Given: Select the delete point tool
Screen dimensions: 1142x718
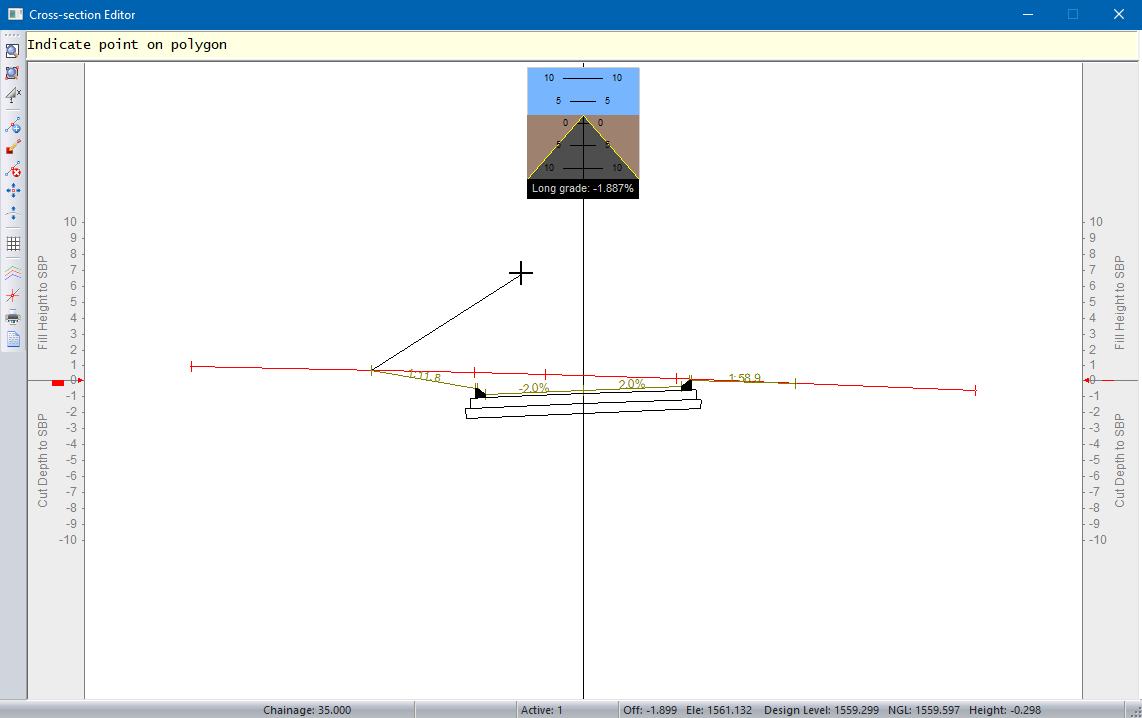Looking at the screenshot, I should (13, 169).
